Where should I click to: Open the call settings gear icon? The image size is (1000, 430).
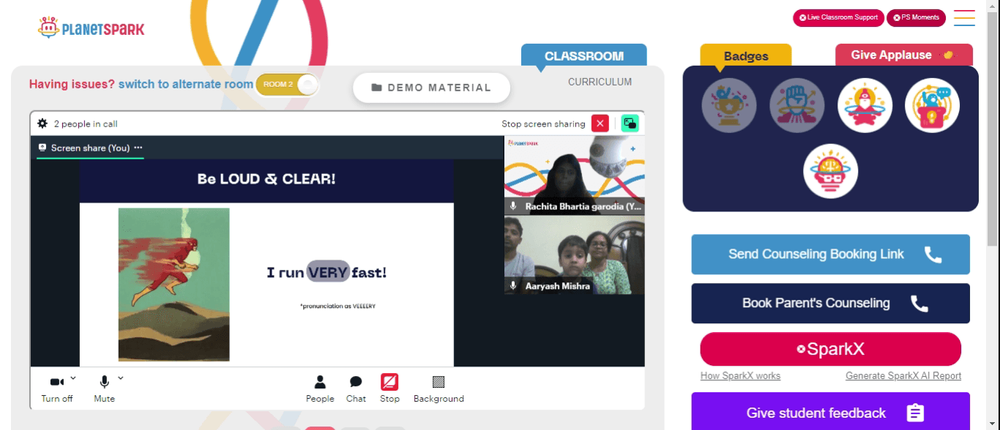pyautogui.click(x=43, y=124)
